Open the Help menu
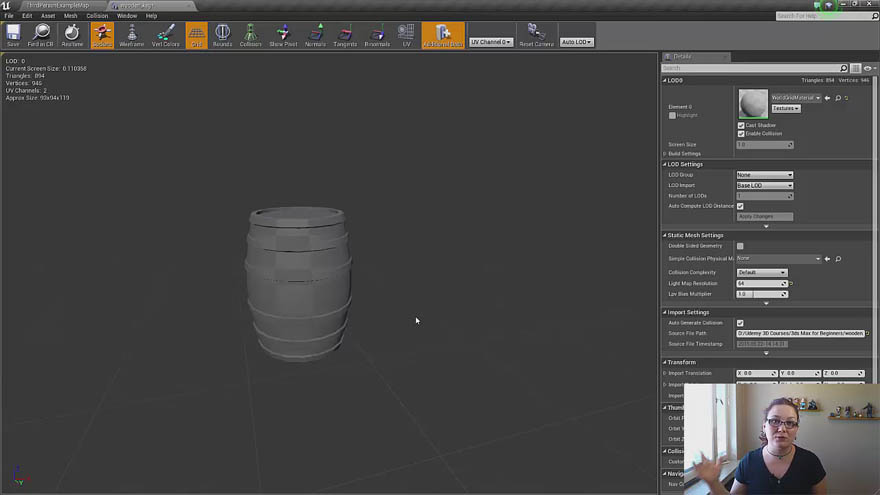This screenshot has height=495, width=880. coord(152,16)
